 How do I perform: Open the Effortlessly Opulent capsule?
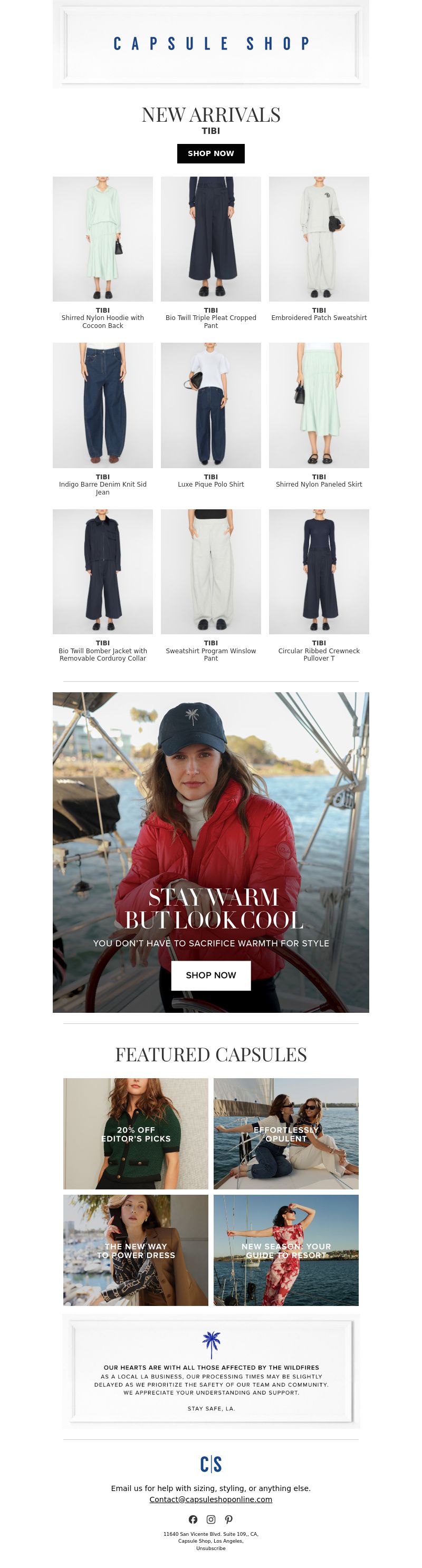(286, 1134)
